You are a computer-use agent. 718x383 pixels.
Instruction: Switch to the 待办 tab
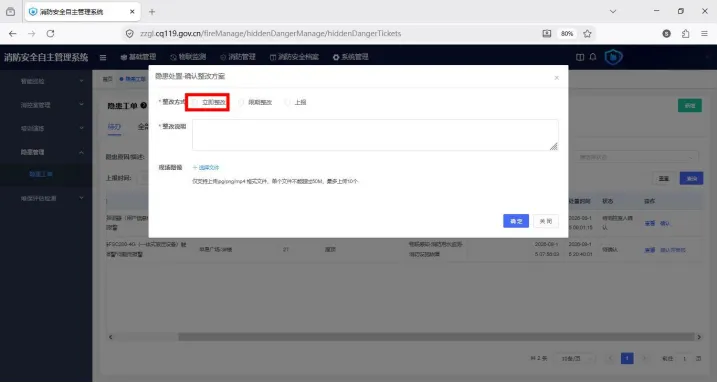point(114,127)
